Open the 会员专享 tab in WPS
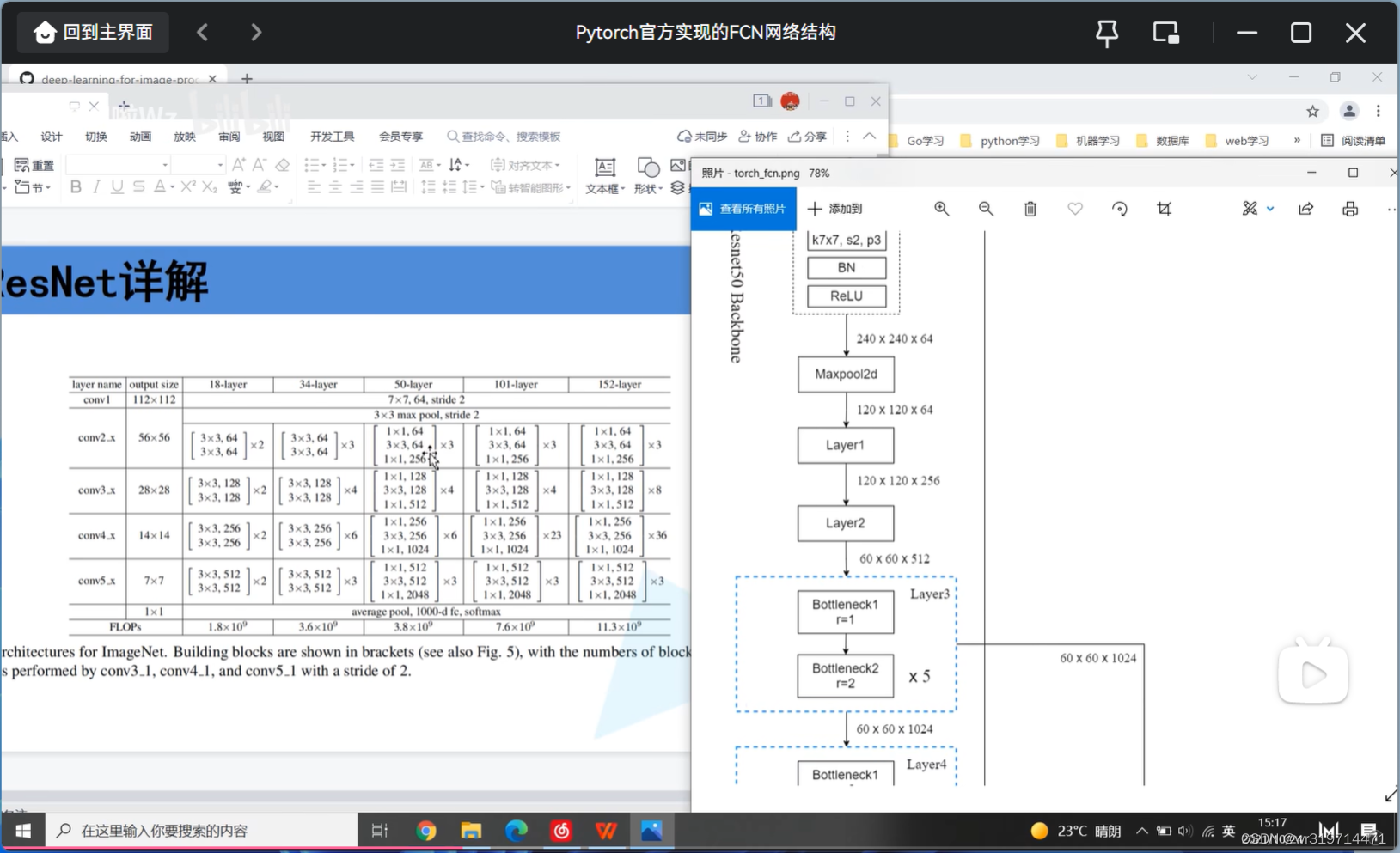This screenshot has width=1400, height=853. (x=401, y=137)
